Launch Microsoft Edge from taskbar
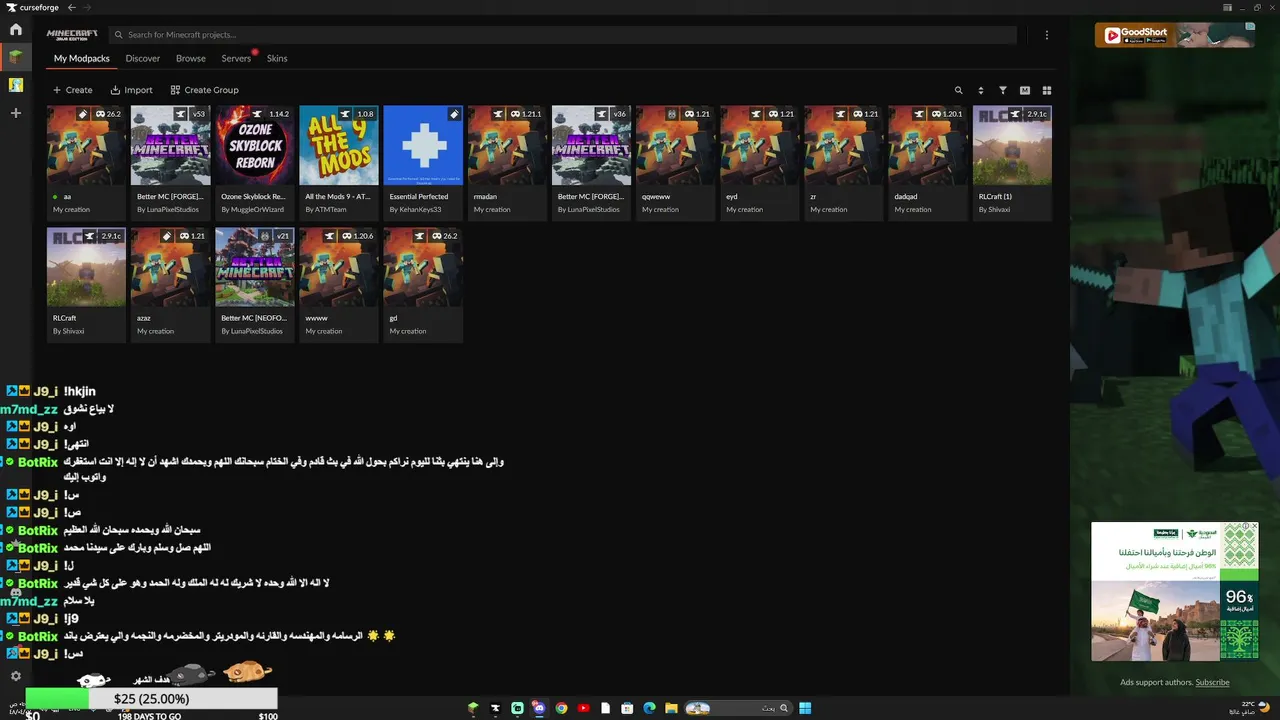 (x=649, y=708)
